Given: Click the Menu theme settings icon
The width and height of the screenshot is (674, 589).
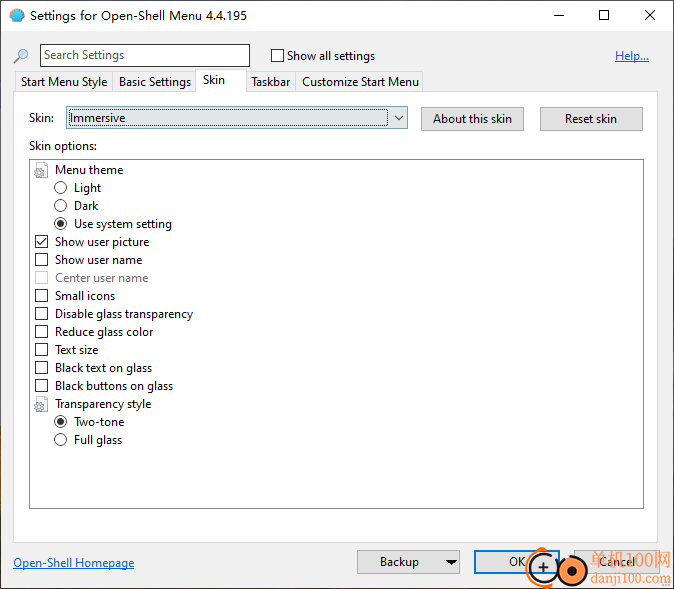Looking at the screenshot, I should [x=41, y=170].
